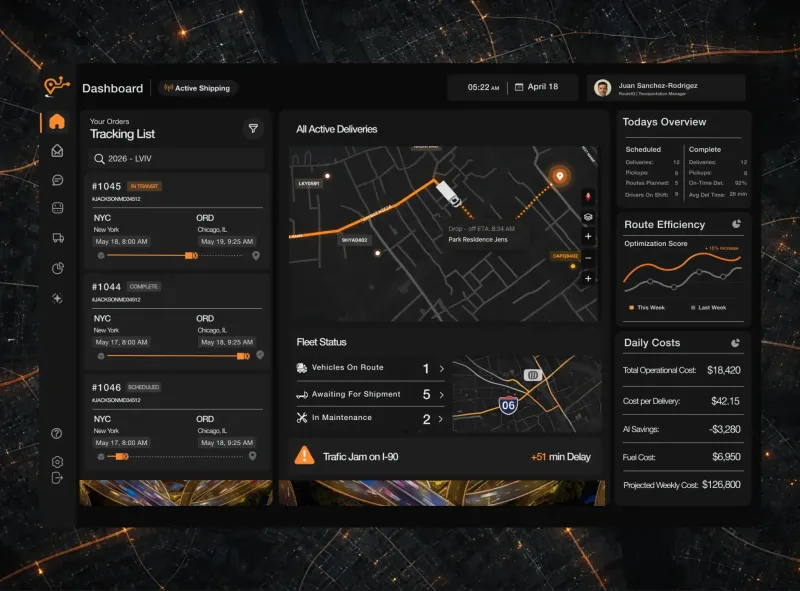
Task: Open the settings gear in sidebar
Action: pos(57,462)
